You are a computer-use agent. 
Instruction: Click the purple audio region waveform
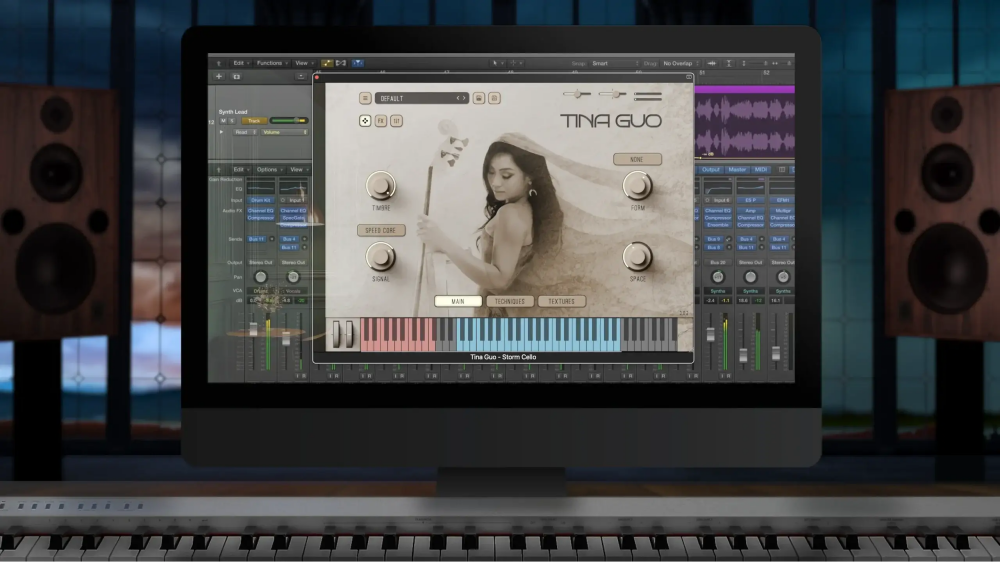point(744,126)
